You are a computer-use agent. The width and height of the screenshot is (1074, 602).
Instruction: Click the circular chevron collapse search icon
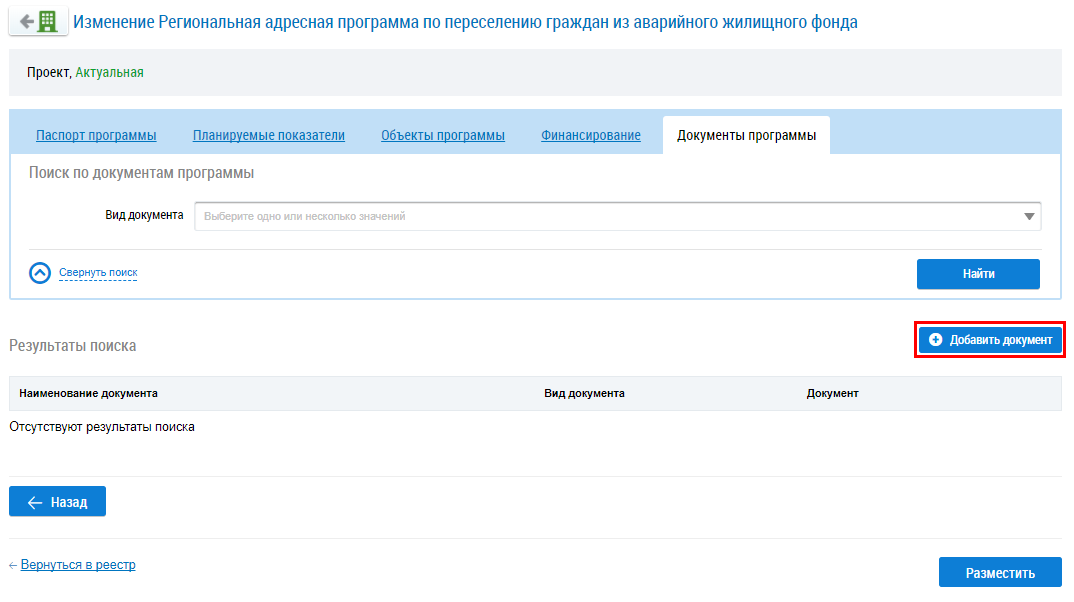[x=40, y=273]
